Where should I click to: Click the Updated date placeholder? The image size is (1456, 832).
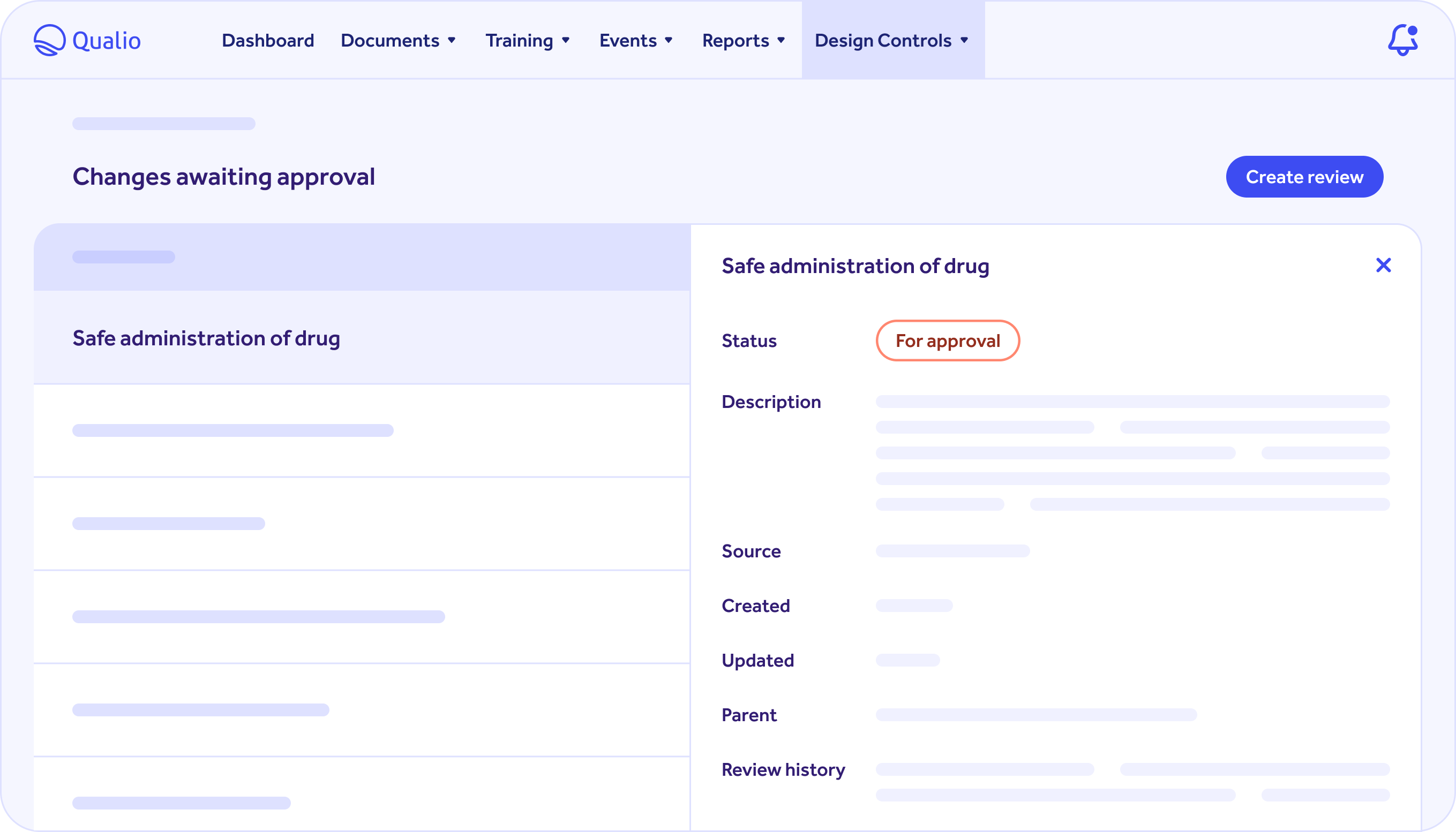[908, 660]
